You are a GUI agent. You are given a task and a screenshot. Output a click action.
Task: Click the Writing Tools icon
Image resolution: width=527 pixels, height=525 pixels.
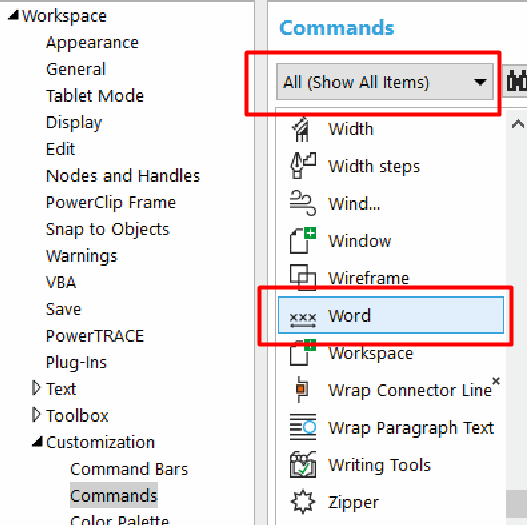tap(303, 465)
